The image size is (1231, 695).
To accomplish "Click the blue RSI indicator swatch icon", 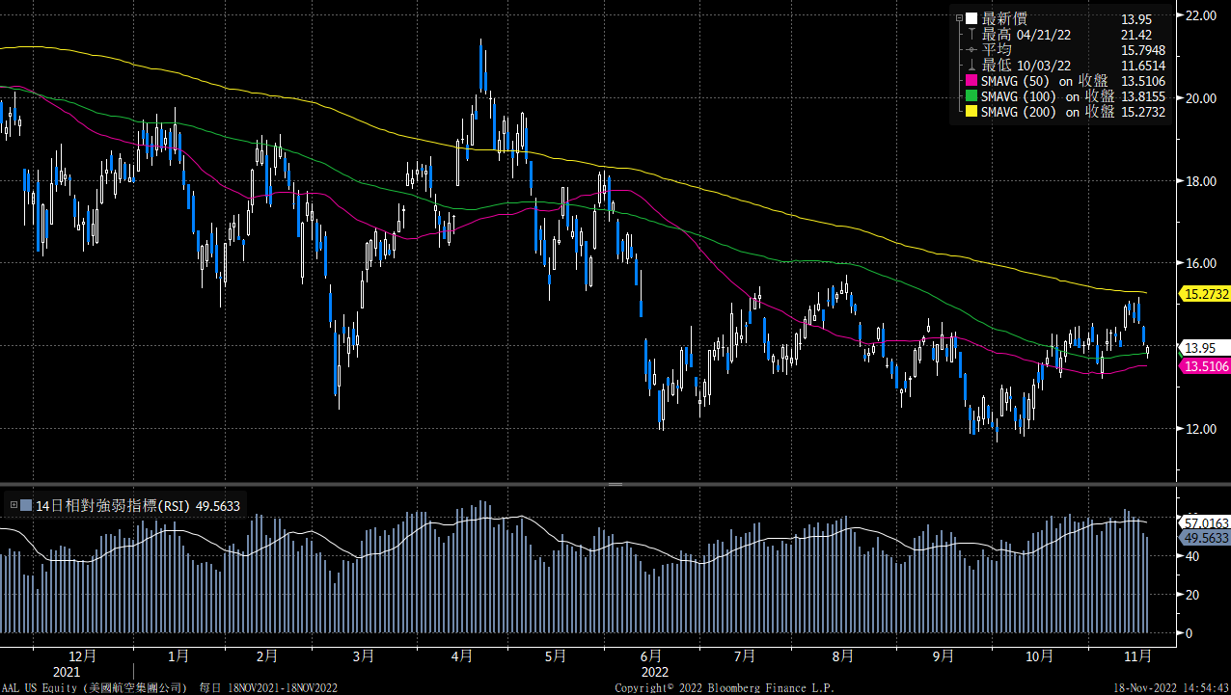I will coord(26,504).
